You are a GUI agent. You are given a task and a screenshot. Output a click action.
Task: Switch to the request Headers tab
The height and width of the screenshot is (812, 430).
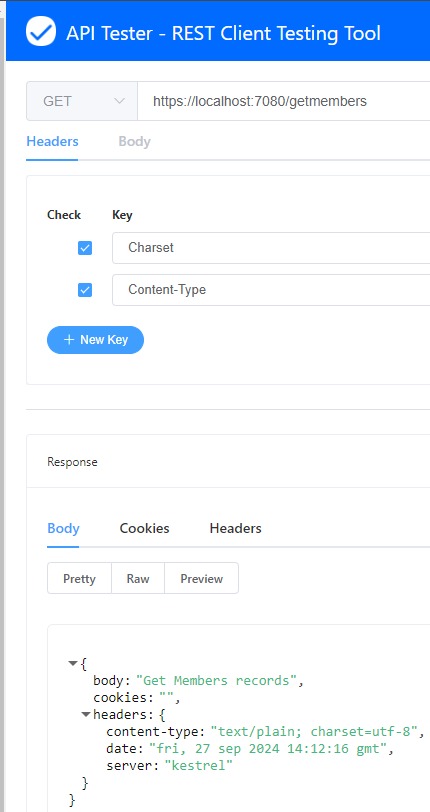(x=52, y=142)
